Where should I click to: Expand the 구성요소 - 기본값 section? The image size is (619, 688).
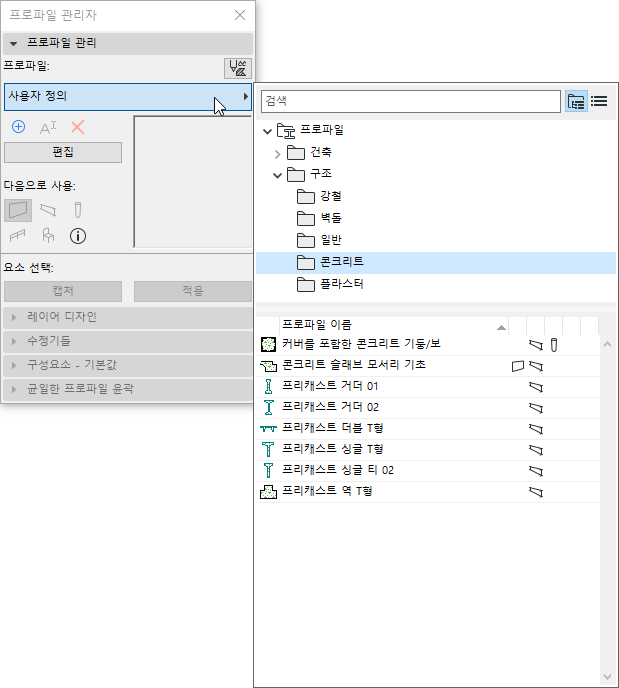tap(128, 365)
